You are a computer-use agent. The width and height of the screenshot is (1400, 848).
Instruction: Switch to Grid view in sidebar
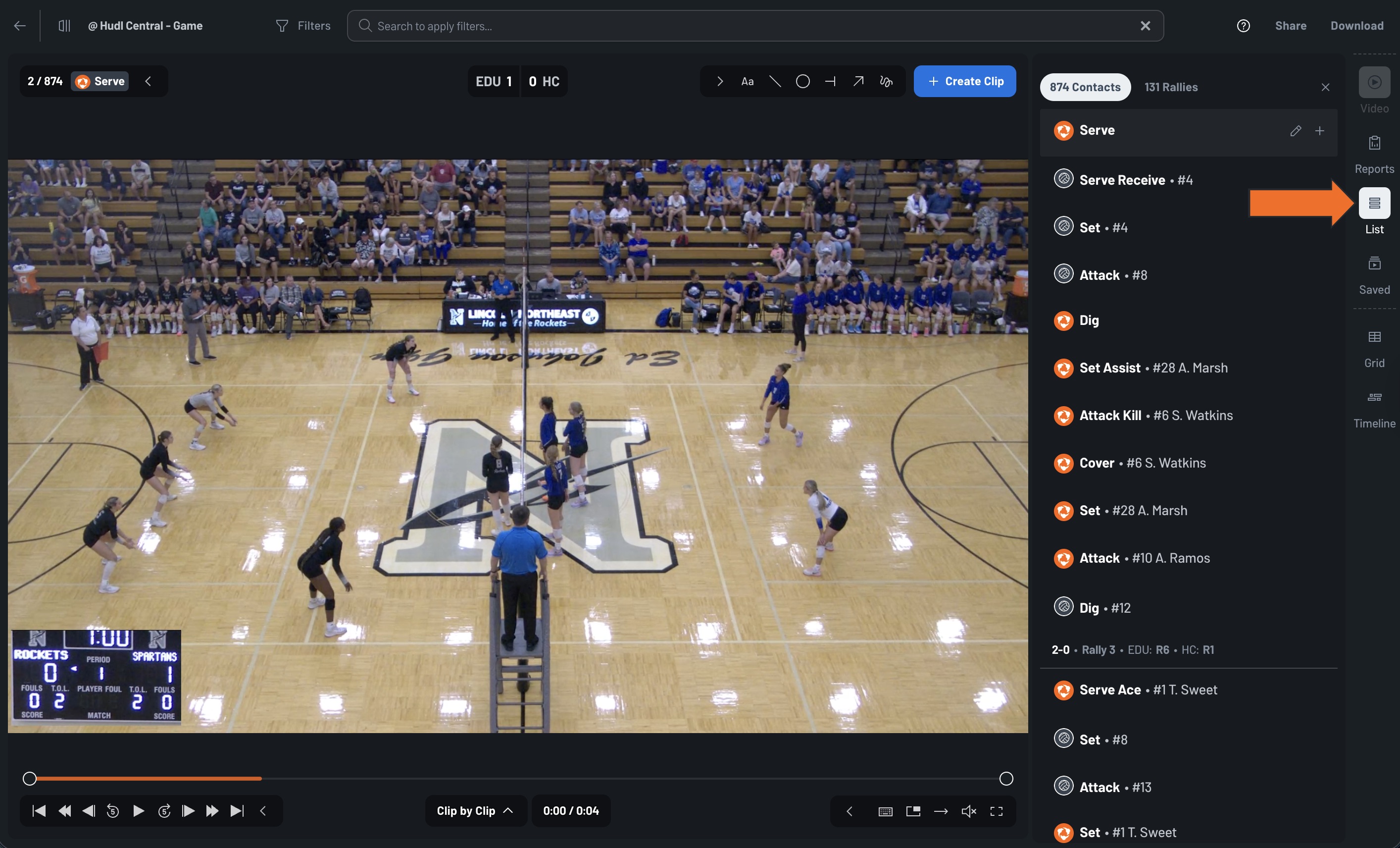(x=1374, y=348)
